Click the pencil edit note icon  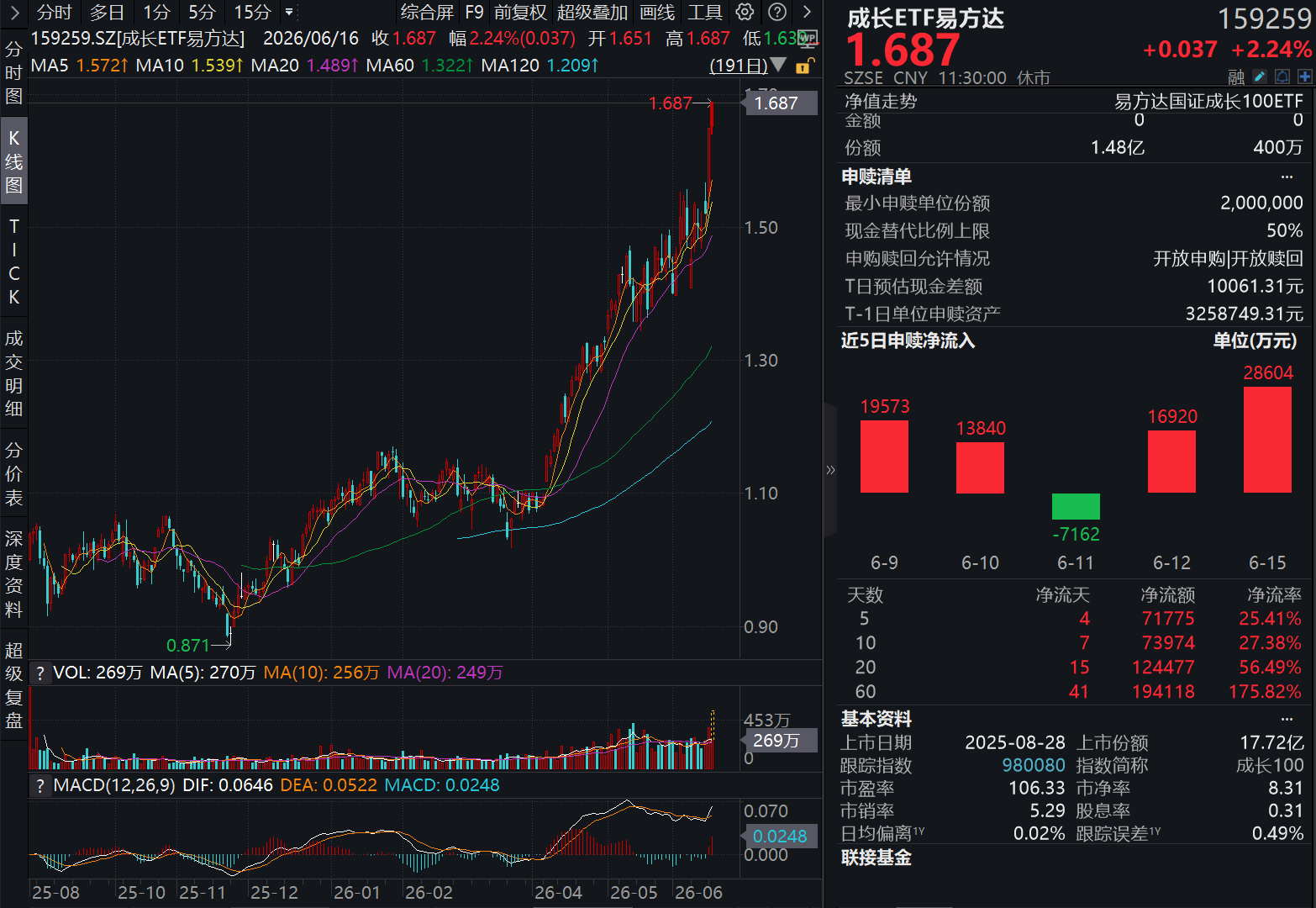(x=1259, y=77)
